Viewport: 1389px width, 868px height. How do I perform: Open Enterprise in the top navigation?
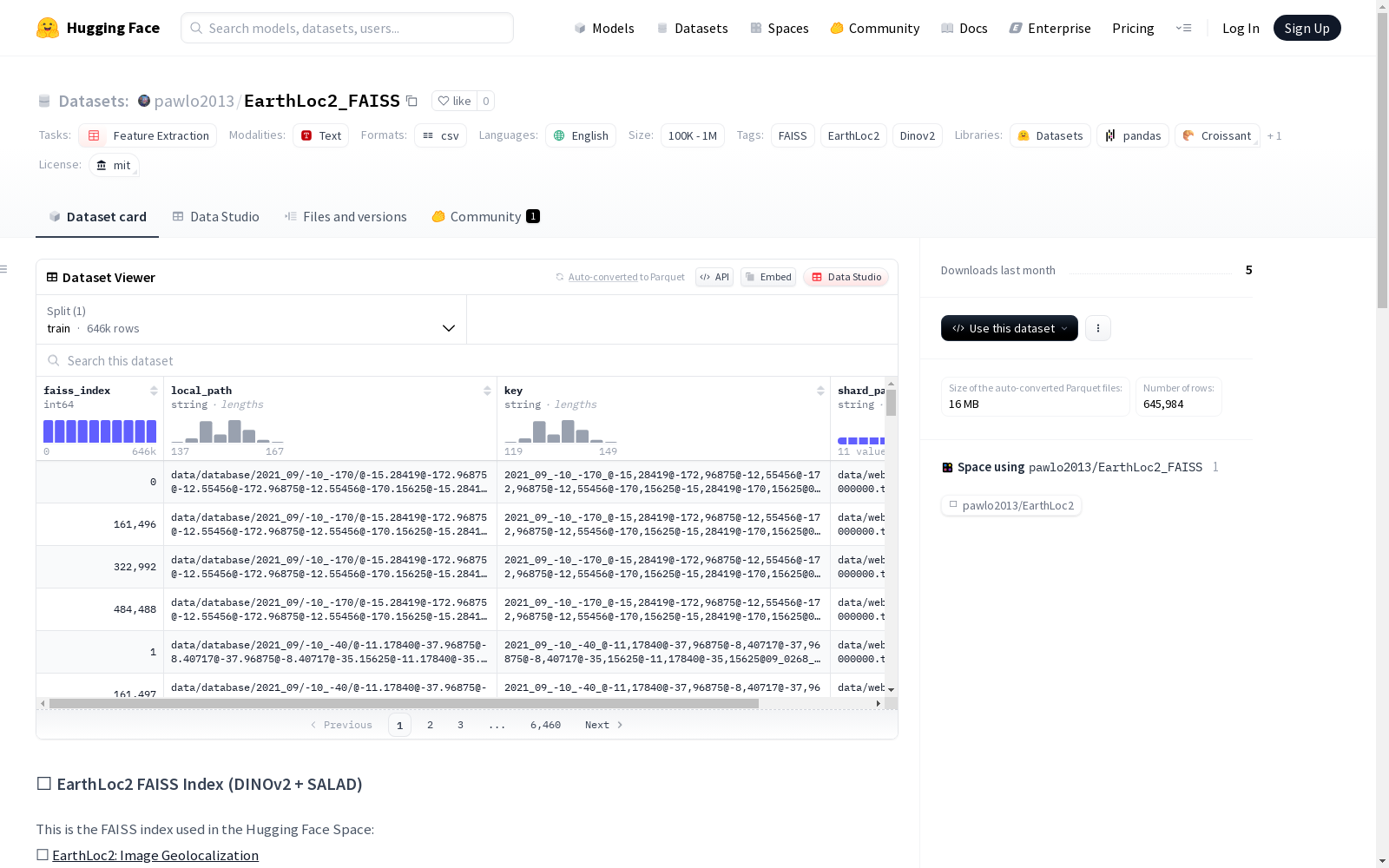click(x=1050, y=28)
